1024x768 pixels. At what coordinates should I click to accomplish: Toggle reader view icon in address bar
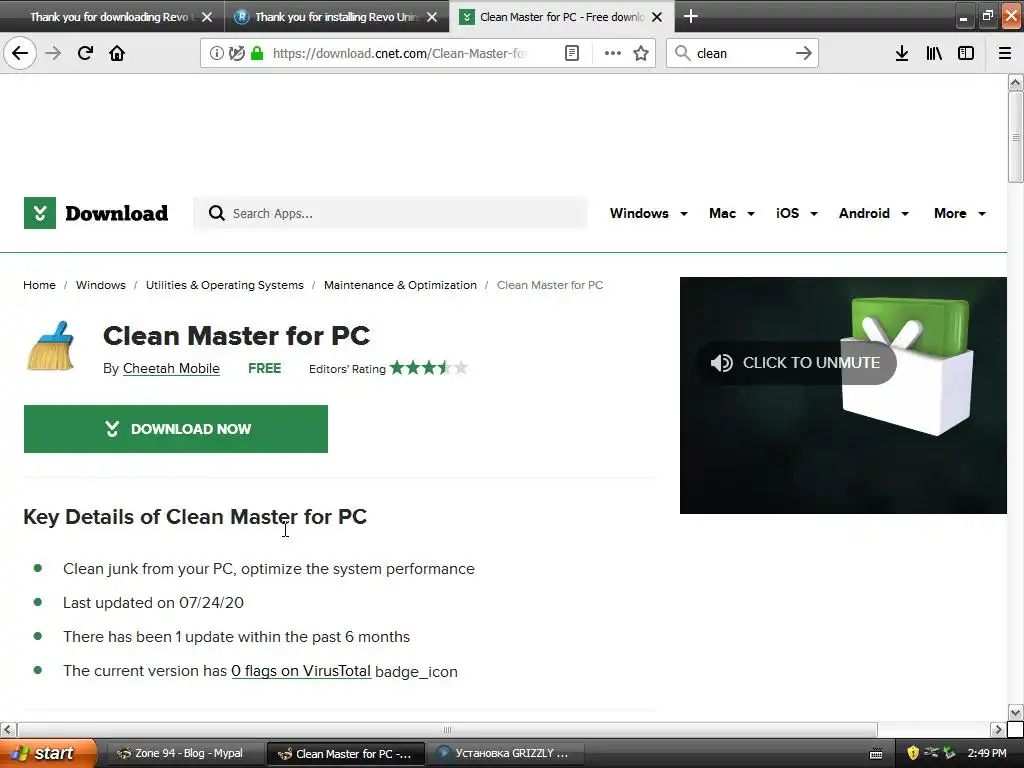(x=571, y=53)
